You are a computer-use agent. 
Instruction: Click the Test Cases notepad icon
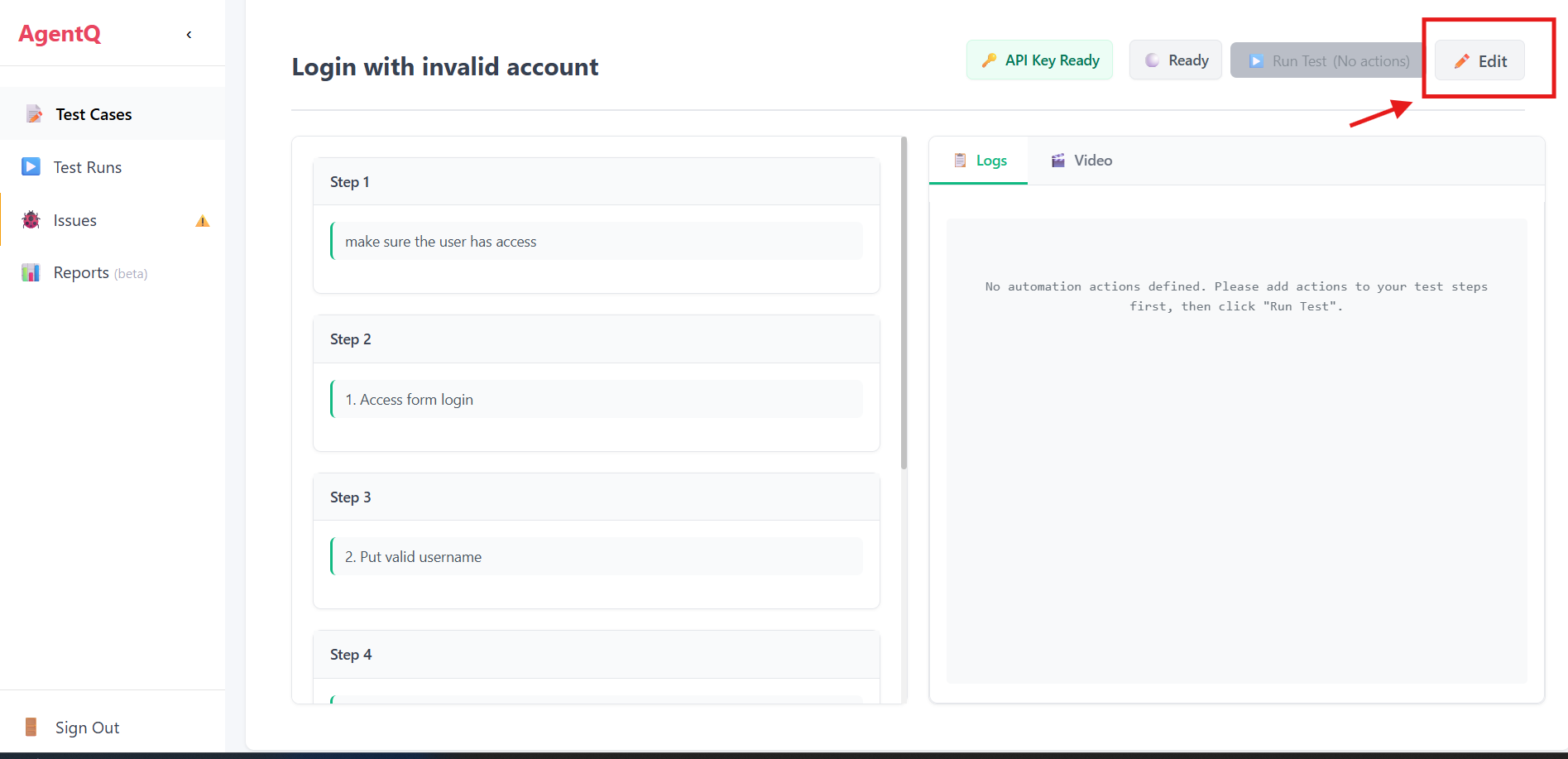[x=34, y=114]
